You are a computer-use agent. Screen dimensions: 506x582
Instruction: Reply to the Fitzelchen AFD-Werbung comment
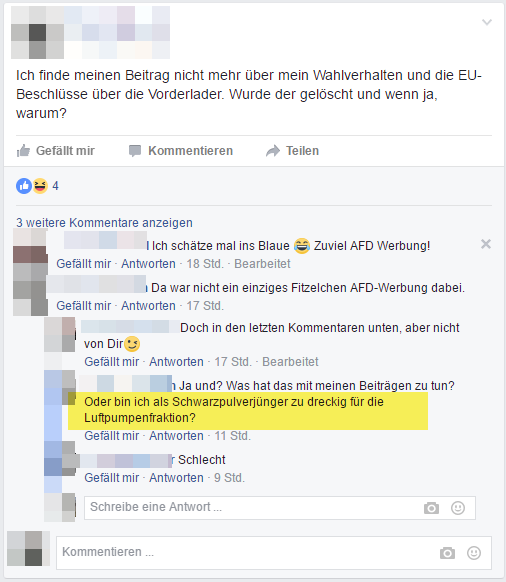point(148,306)
